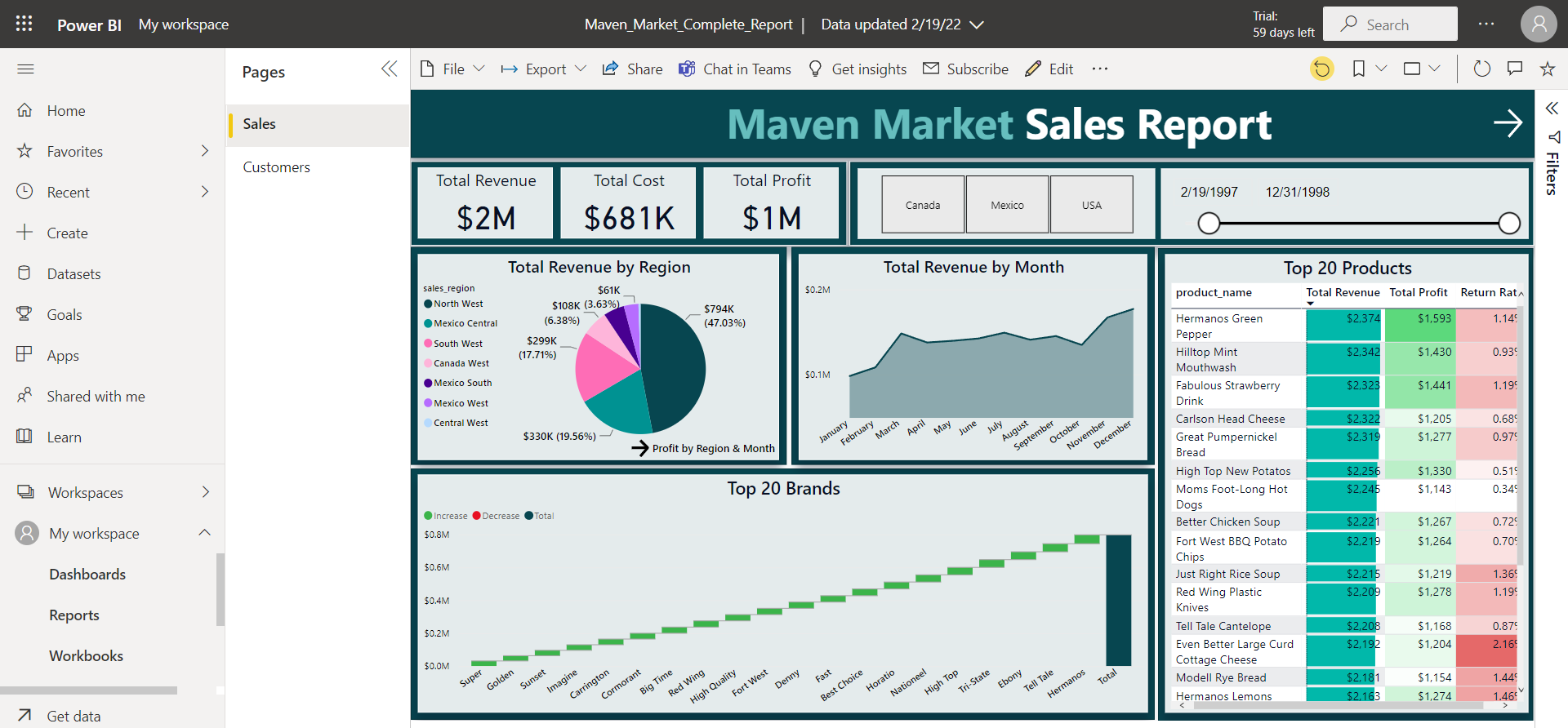The width and height of the screenshot is (1568, 728).
Task: Click the next page arrow in report header
Action: (1508, 123)
